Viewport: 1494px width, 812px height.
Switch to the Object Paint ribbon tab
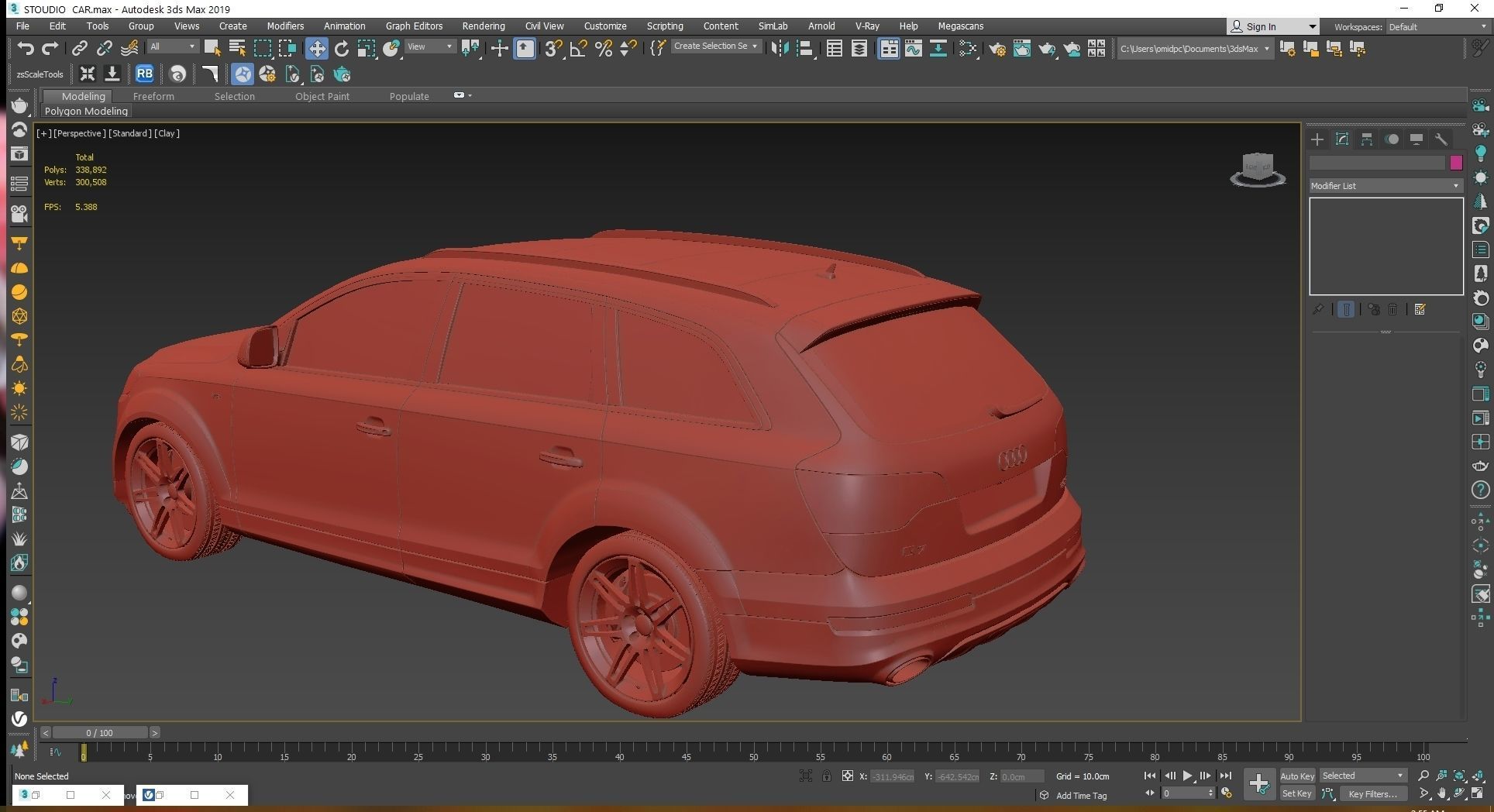[322, 96]
